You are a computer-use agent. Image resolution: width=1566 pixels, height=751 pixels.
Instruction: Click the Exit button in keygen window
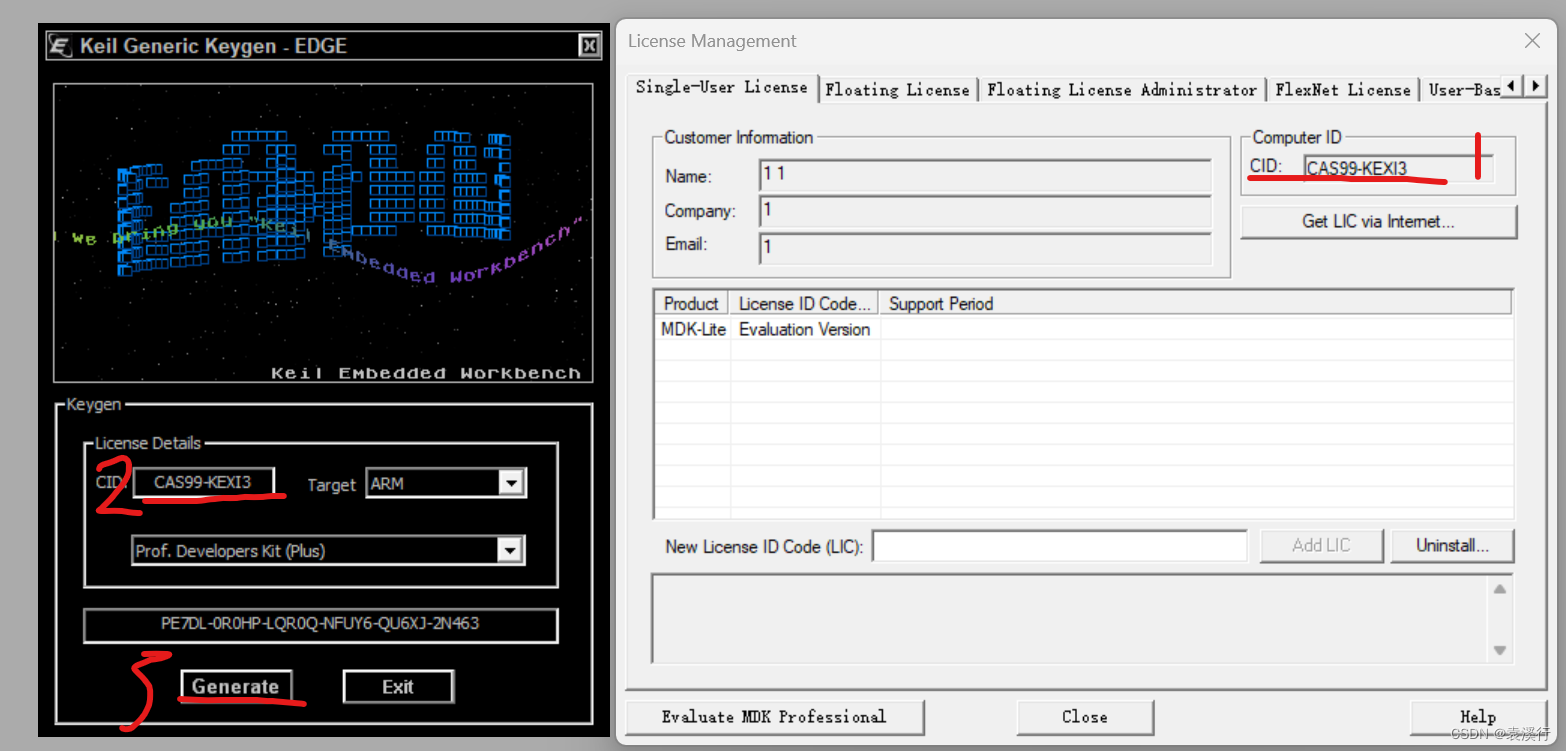pyautogui.click(x=398, y=687)
